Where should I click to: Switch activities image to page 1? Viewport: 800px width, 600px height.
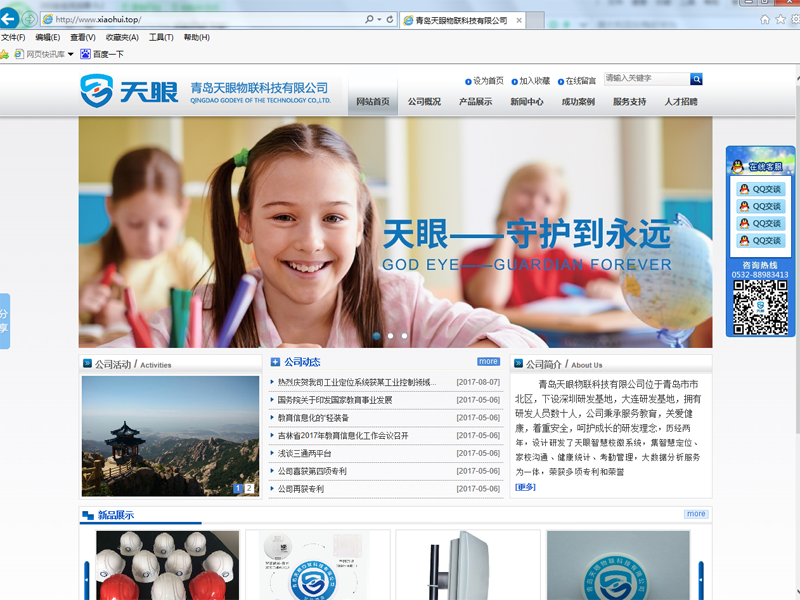[237, 488]
